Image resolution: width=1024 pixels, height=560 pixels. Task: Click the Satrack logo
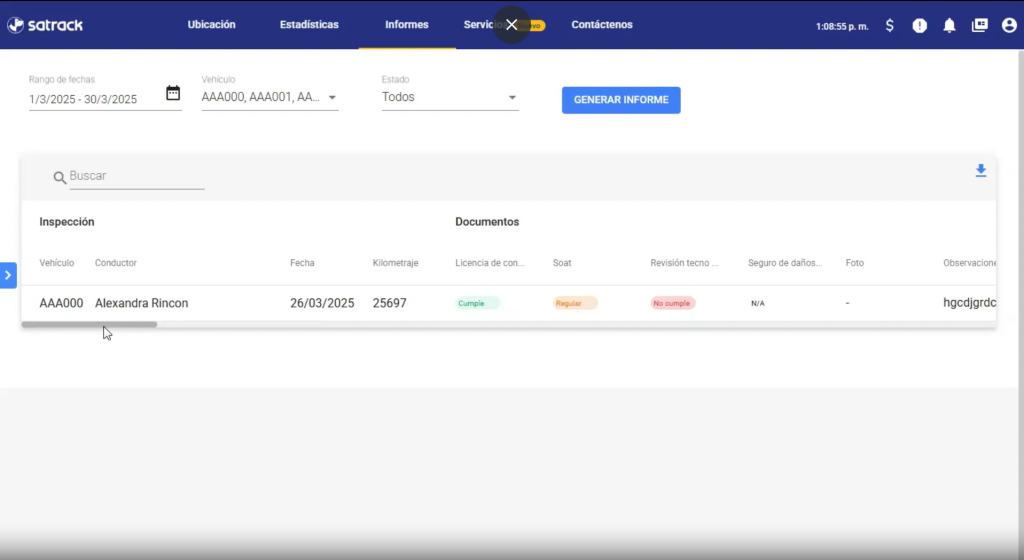(45, 25)
